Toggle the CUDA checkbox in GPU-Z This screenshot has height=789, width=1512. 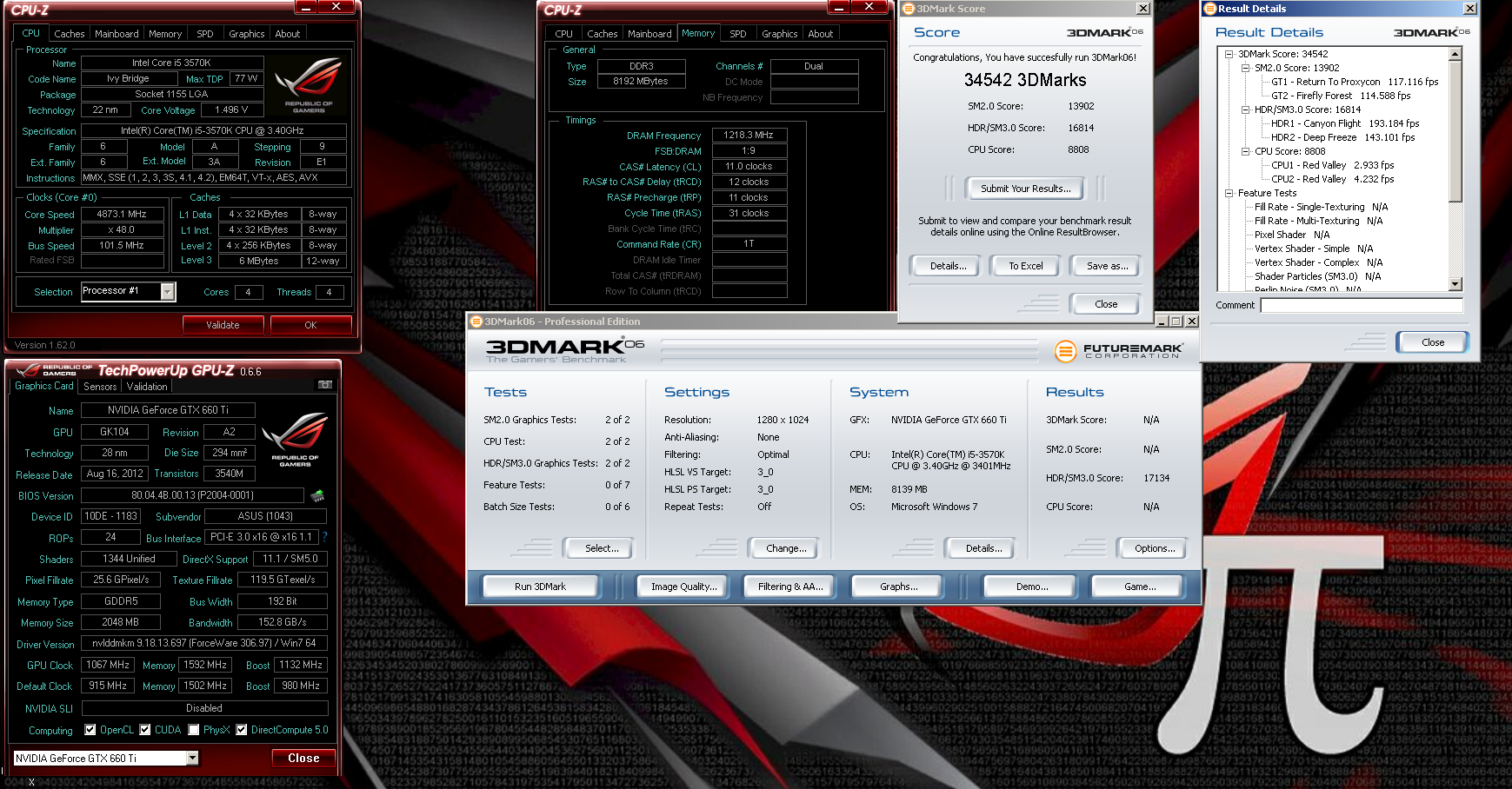pyautogui.click(x=145, y=730)
